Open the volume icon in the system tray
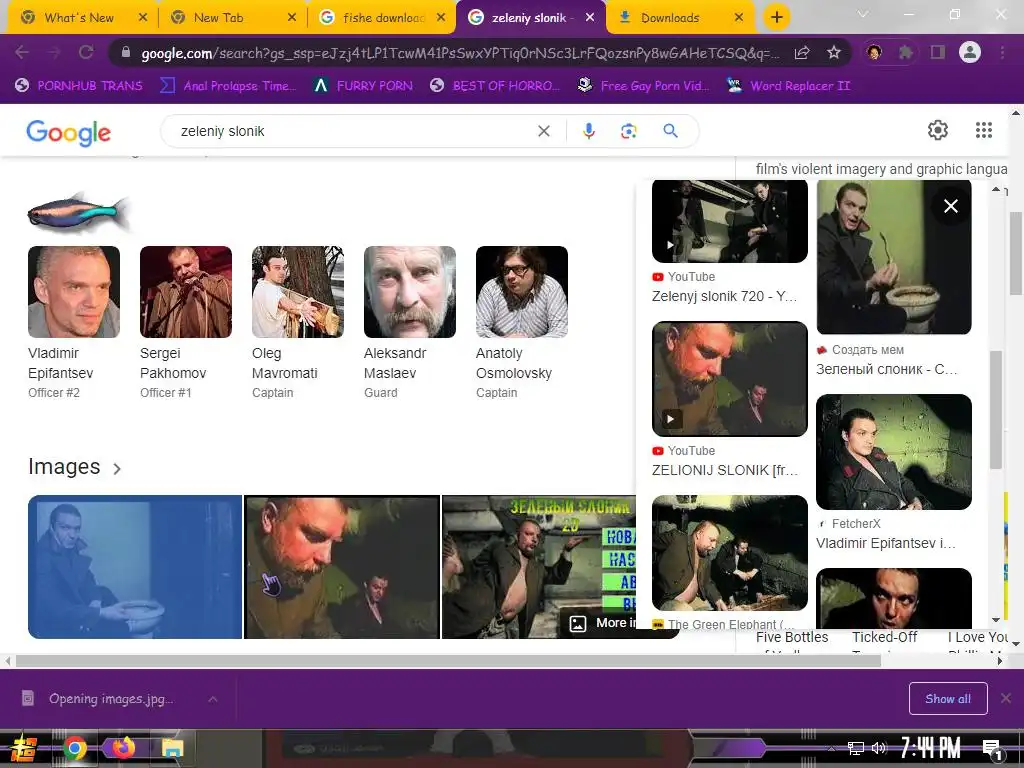The height and width of the screenshot is (768, 1024). [879, 748]
